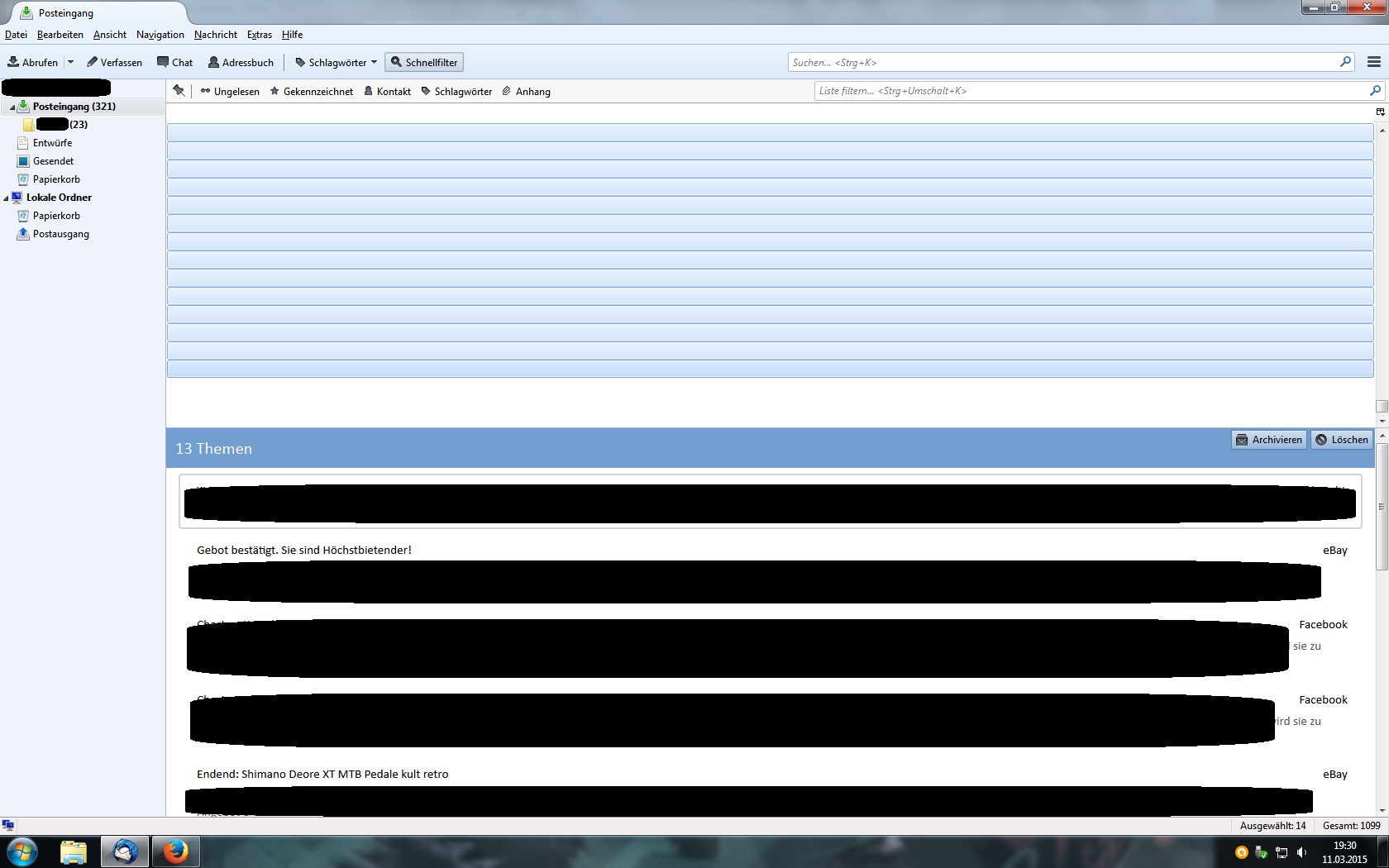The height and width of the screenshot is (868, 1389).
Task: Select Lokale Ordner in folder tree
Action: pyautogui.click(x=59, y=198)
